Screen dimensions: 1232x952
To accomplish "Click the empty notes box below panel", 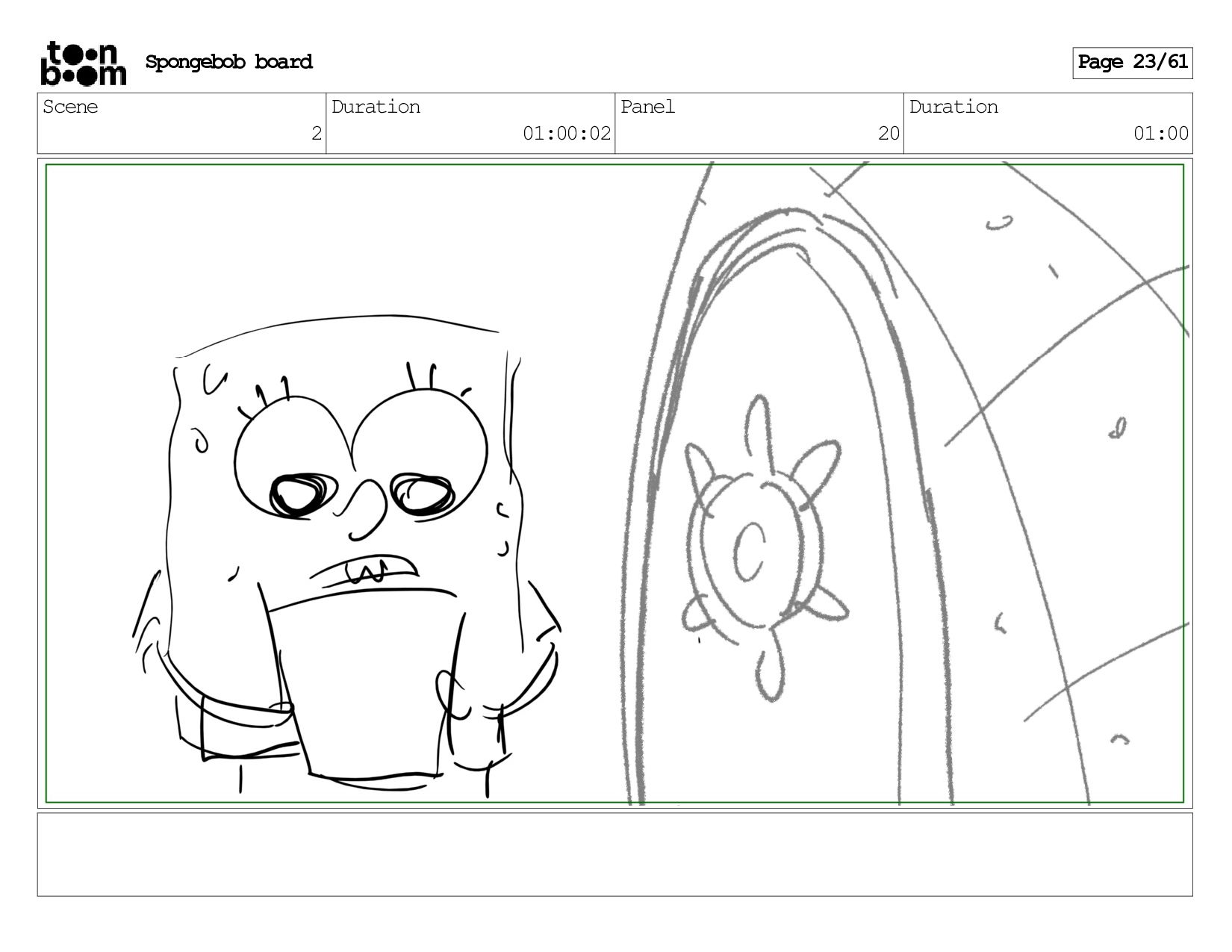I will pos(615,854).
